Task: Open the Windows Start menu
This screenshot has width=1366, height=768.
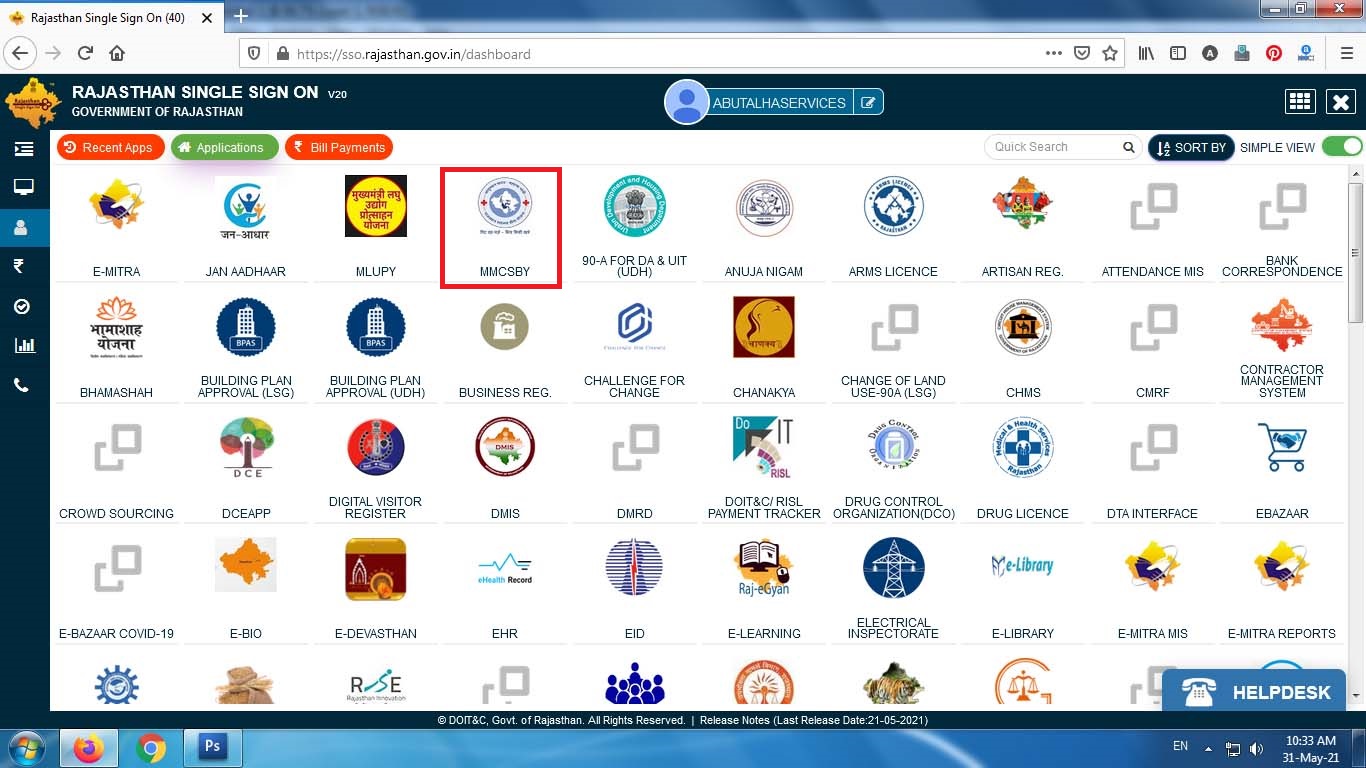Action: [x=27, y=748]
